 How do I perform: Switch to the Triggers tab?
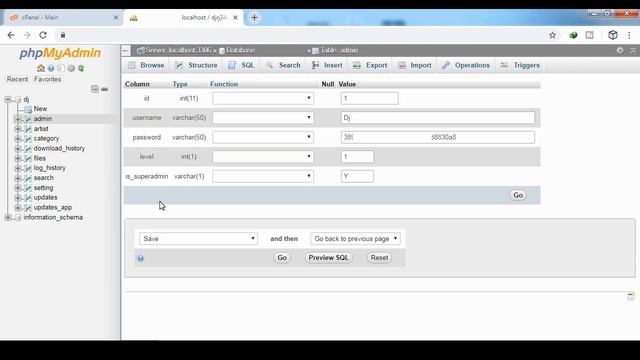[x=520, y=65]
